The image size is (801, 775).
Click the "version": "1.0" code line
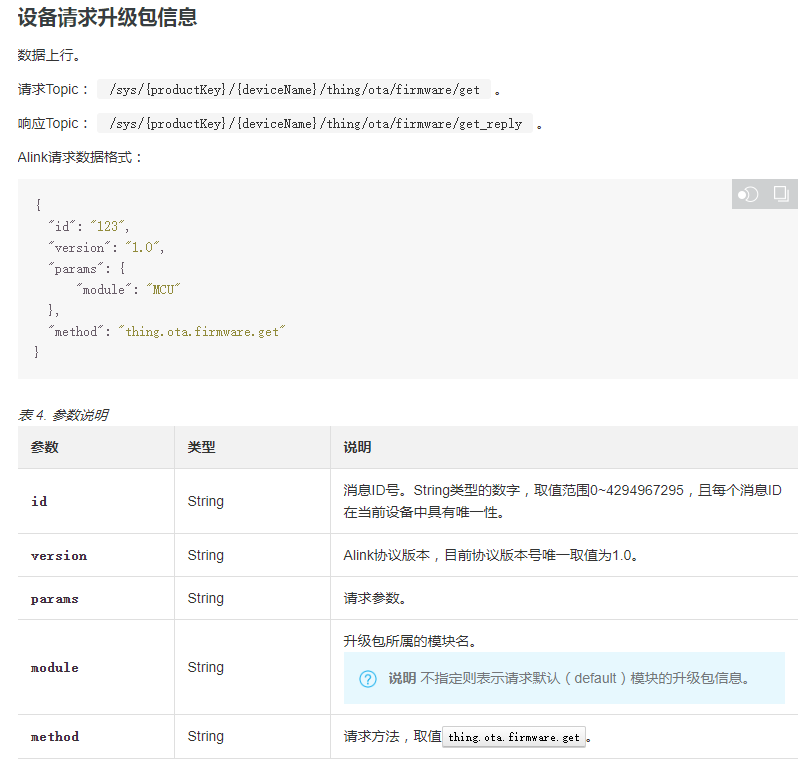click(x=106, y=248)
